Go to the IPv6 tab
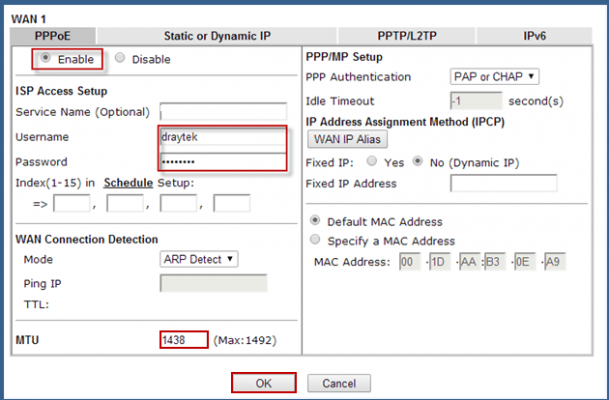 (535, 36)
